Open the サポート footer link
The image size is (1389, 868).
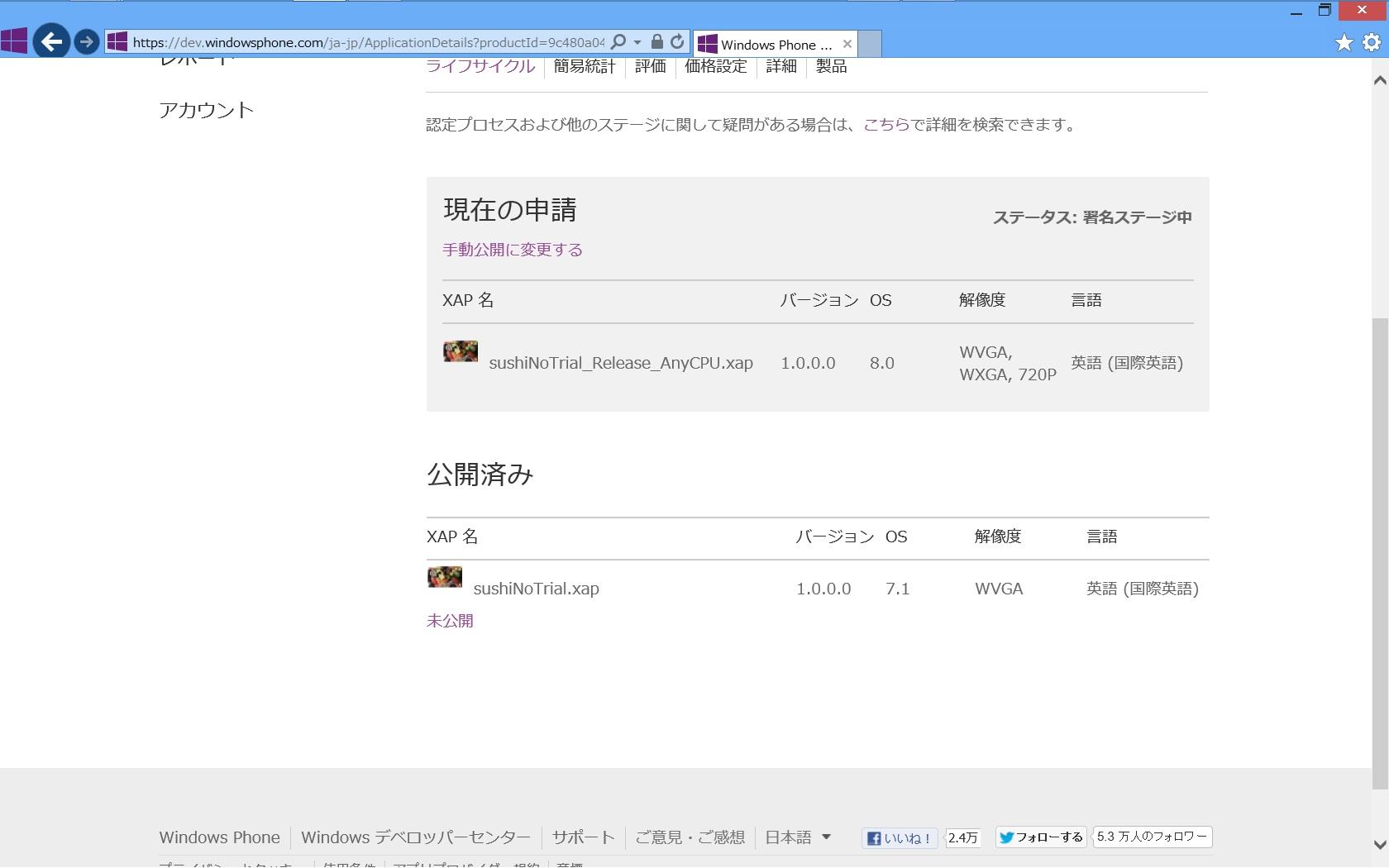583,837
